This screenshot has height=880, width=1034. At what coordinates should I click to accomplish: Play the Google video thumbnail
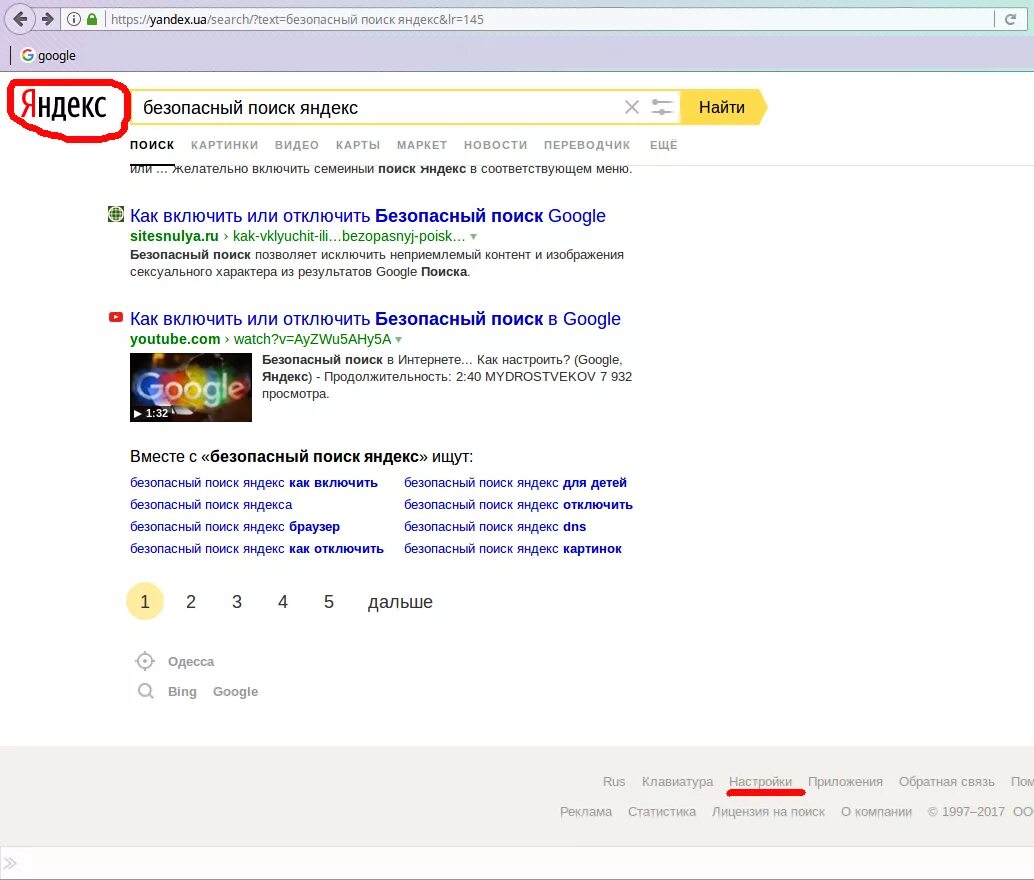(x=191, y=387)
